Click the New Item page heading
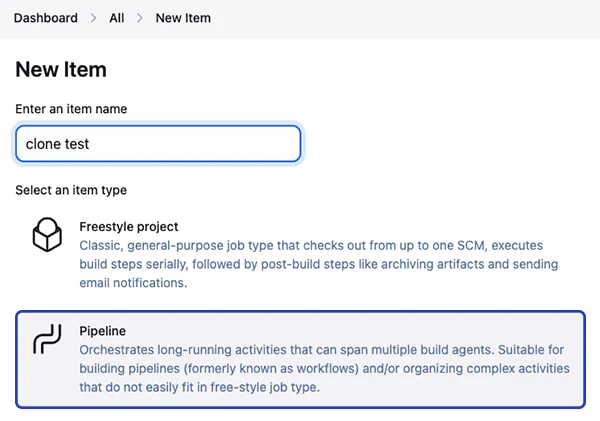600x421 pixels. [61, 70]
